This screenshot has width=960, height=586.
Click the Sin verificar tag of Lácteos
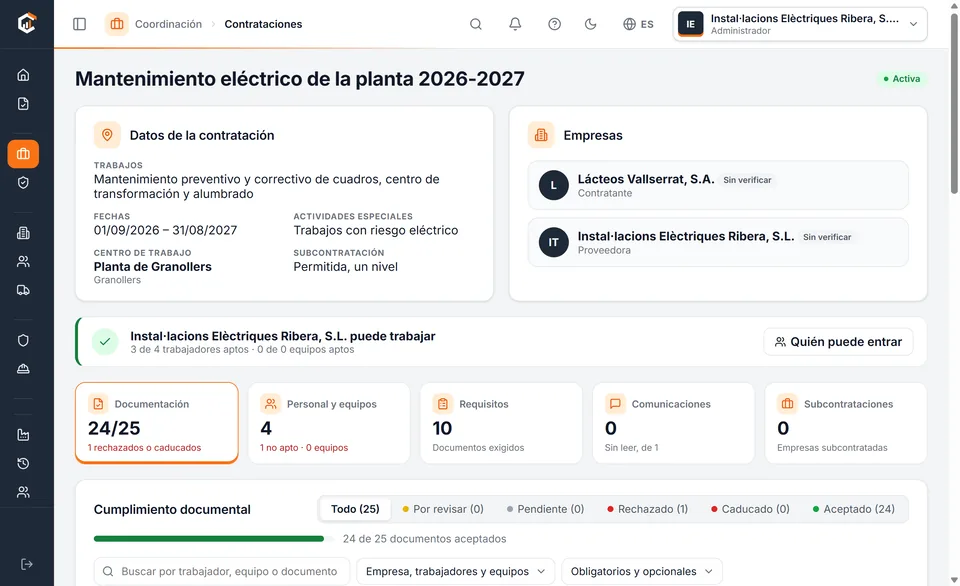pos(747,180)
